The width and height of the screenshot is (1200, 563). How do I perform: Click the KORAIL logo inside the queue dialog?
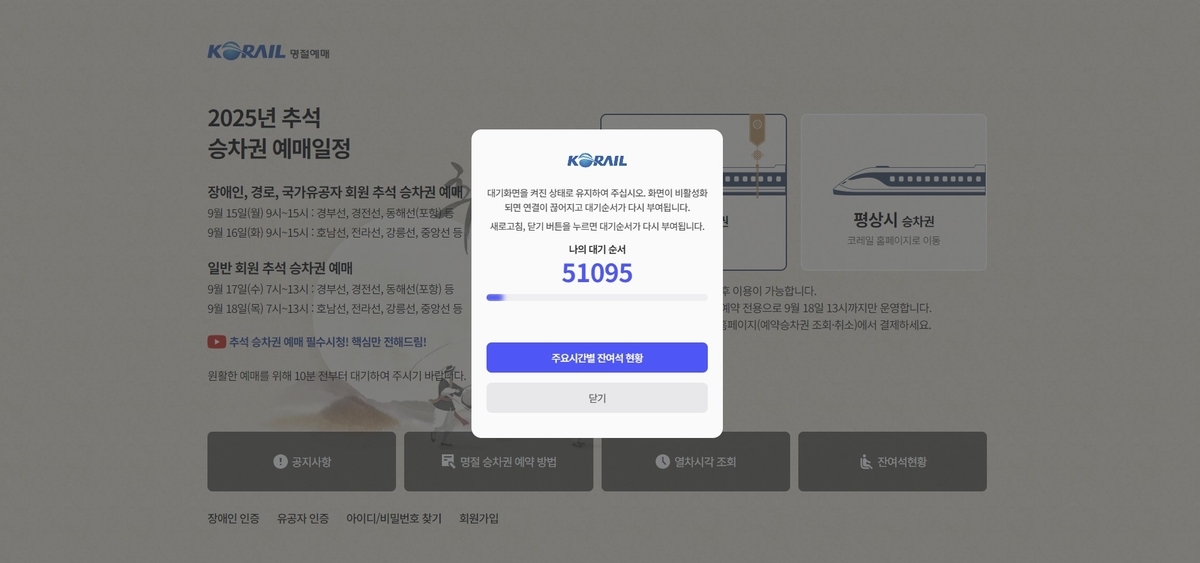[x=597, y=160]
